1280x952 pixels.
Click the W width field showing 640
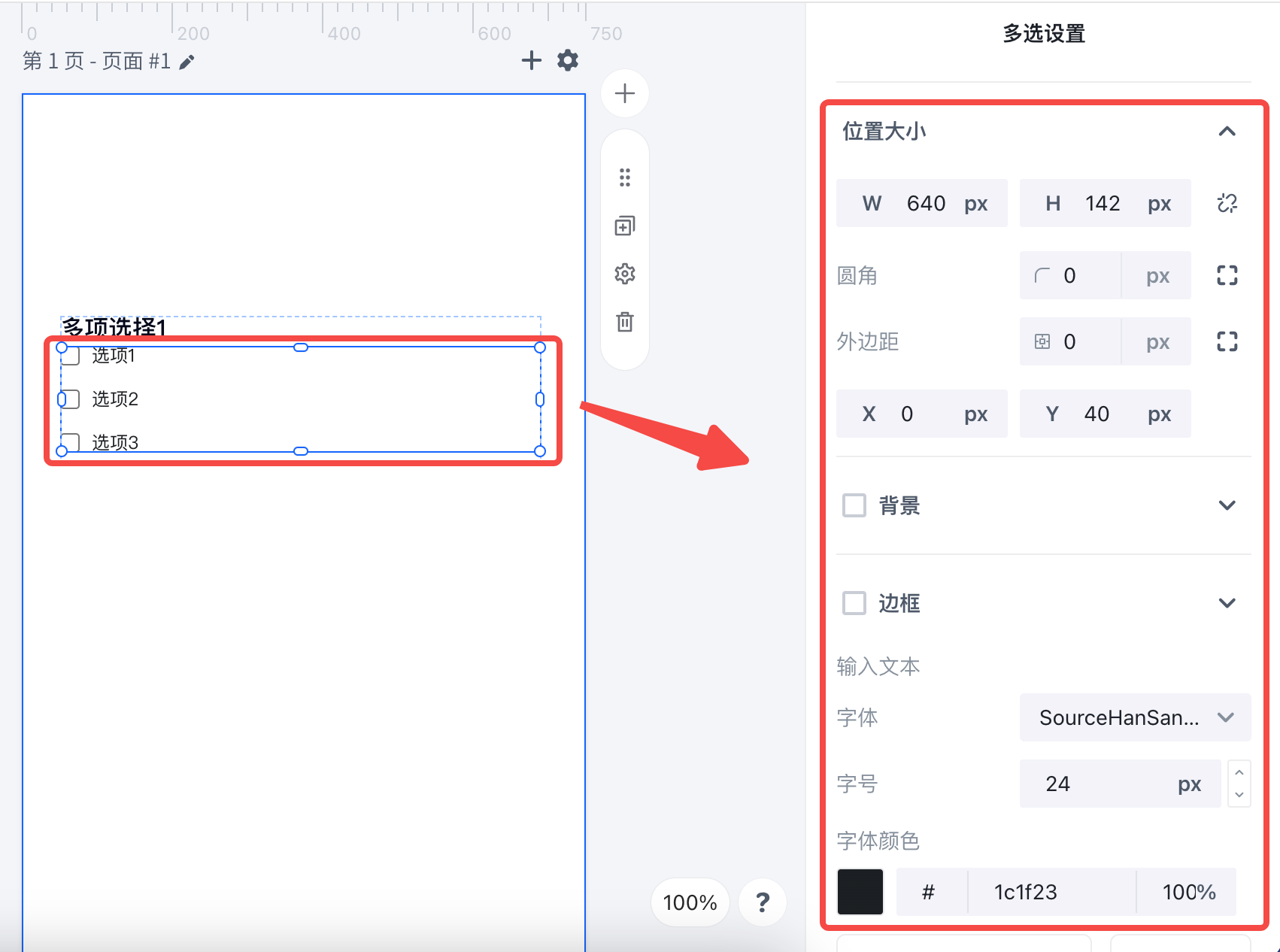click(922, 203)
